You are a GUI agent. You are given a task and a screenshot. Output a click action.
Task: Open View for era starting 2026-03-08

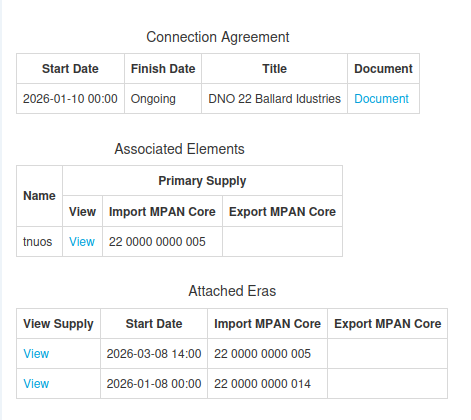36,354
